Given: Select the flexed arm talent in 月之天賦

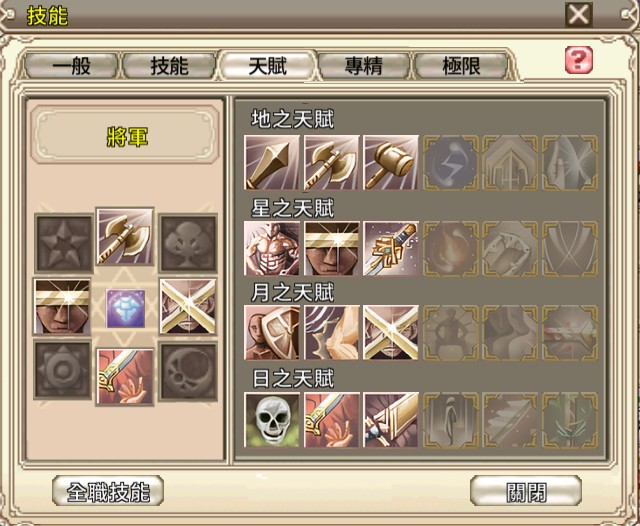Looking at the screenshot, I should coord(331,333).
